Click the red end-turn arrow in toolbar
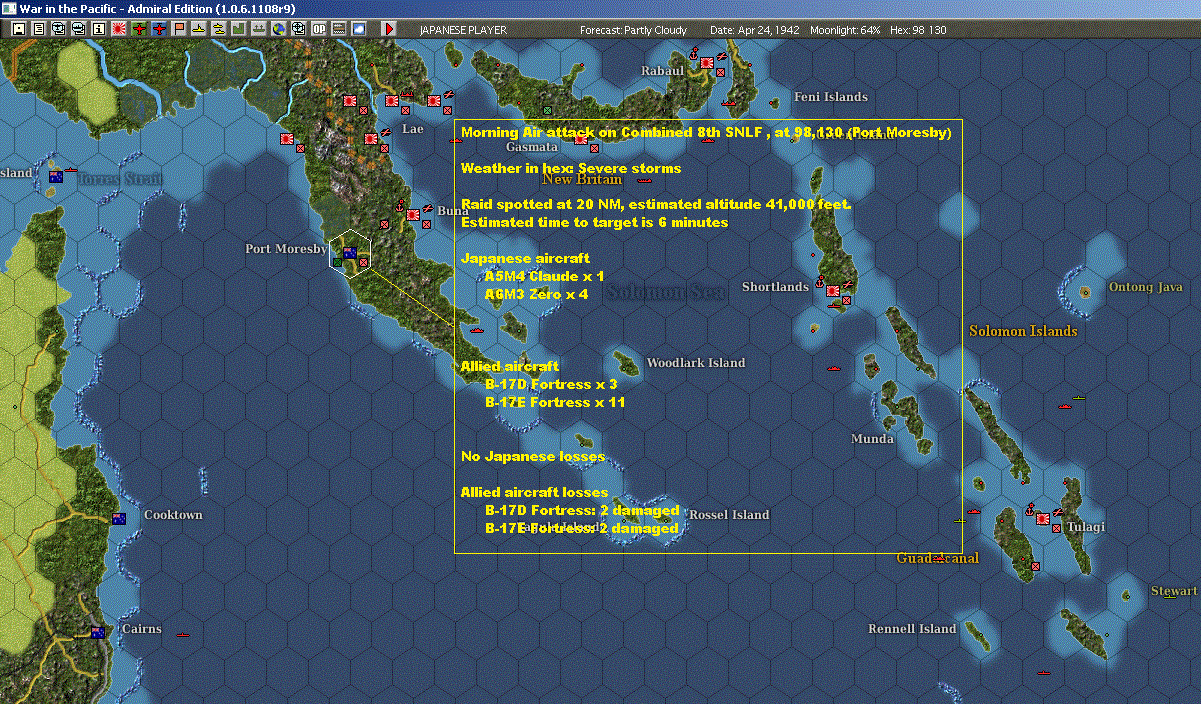The width and height of the screenshot is (1201, 704). [x=388, y=29]
